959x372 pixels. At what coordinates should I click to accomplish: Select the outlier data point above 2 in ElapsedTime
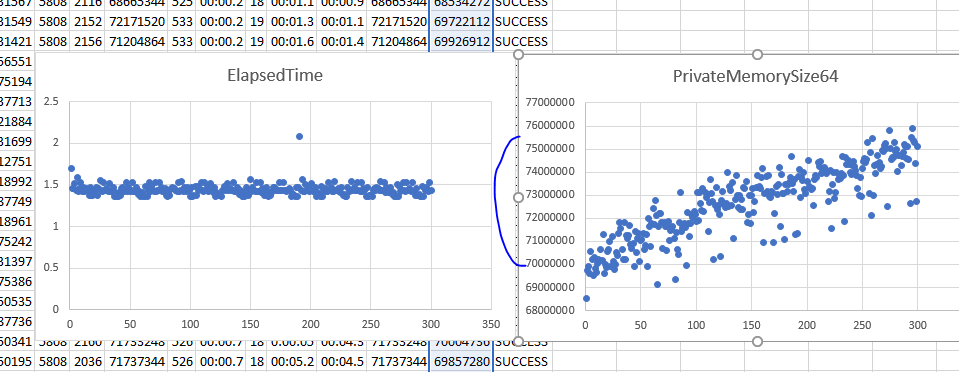[x=299, y=136]
